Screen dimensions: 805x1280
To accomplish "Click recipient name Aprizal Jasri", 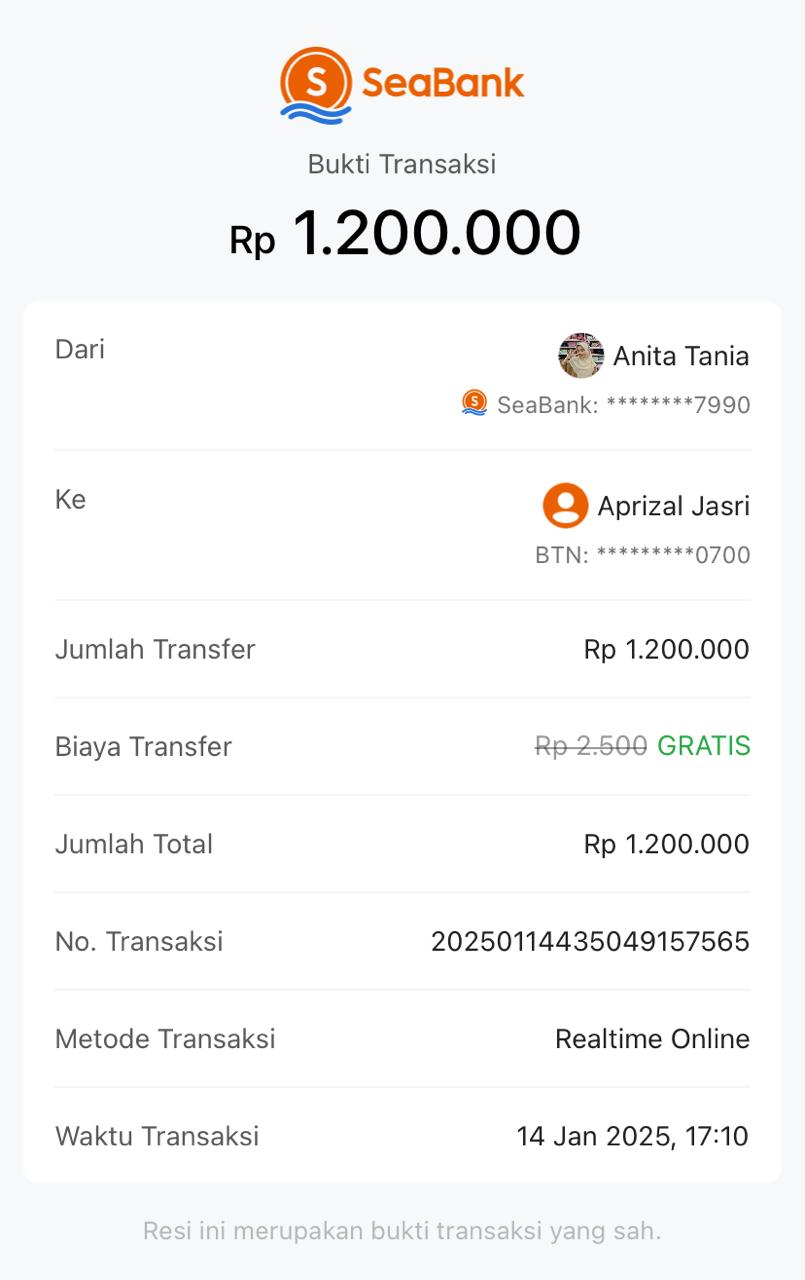I will click(673, 506).
